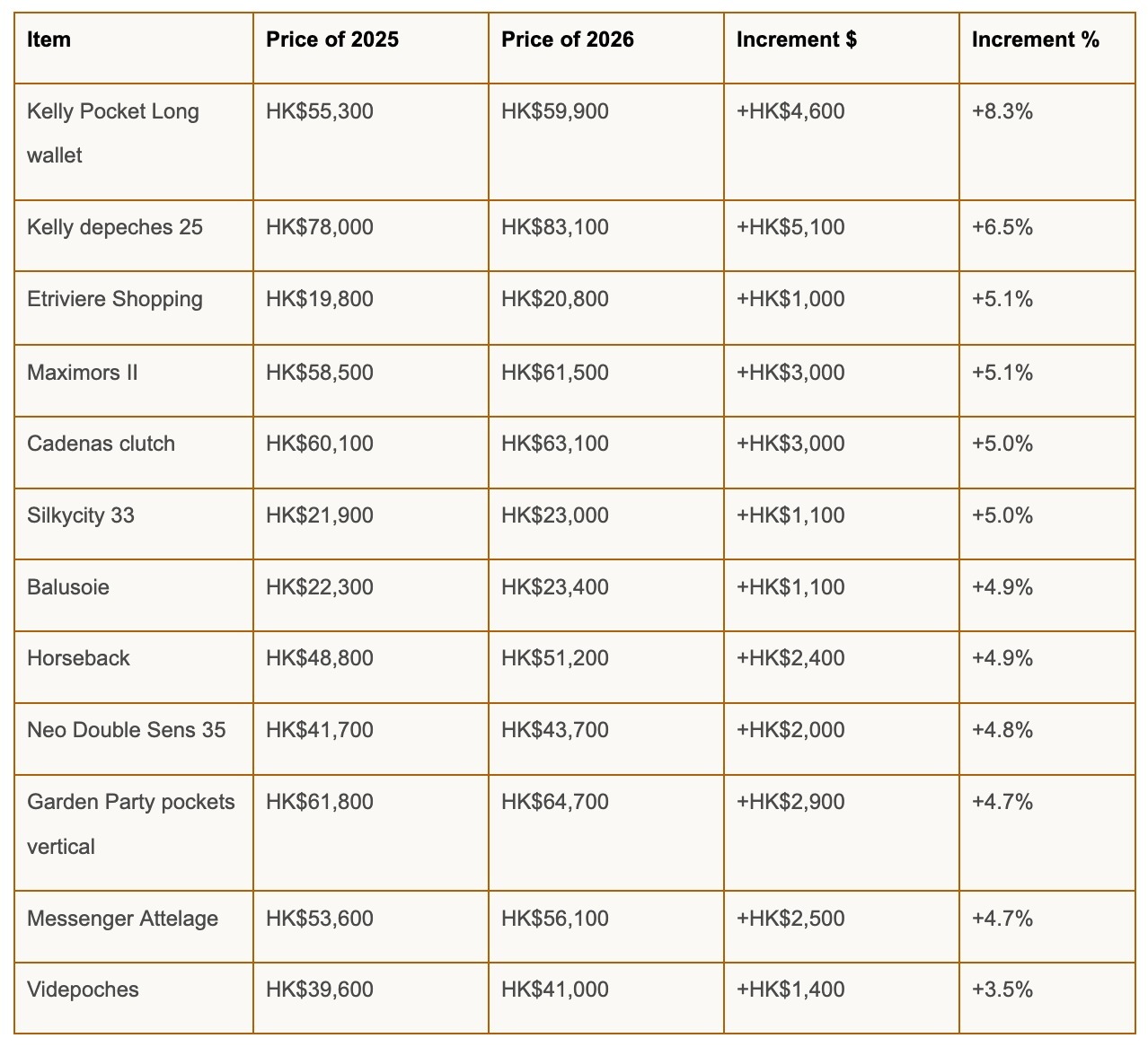Click the Horseback item cell
This screenshot has width=1148, height=1047.
pyautogui.click(x=78, y=658)
